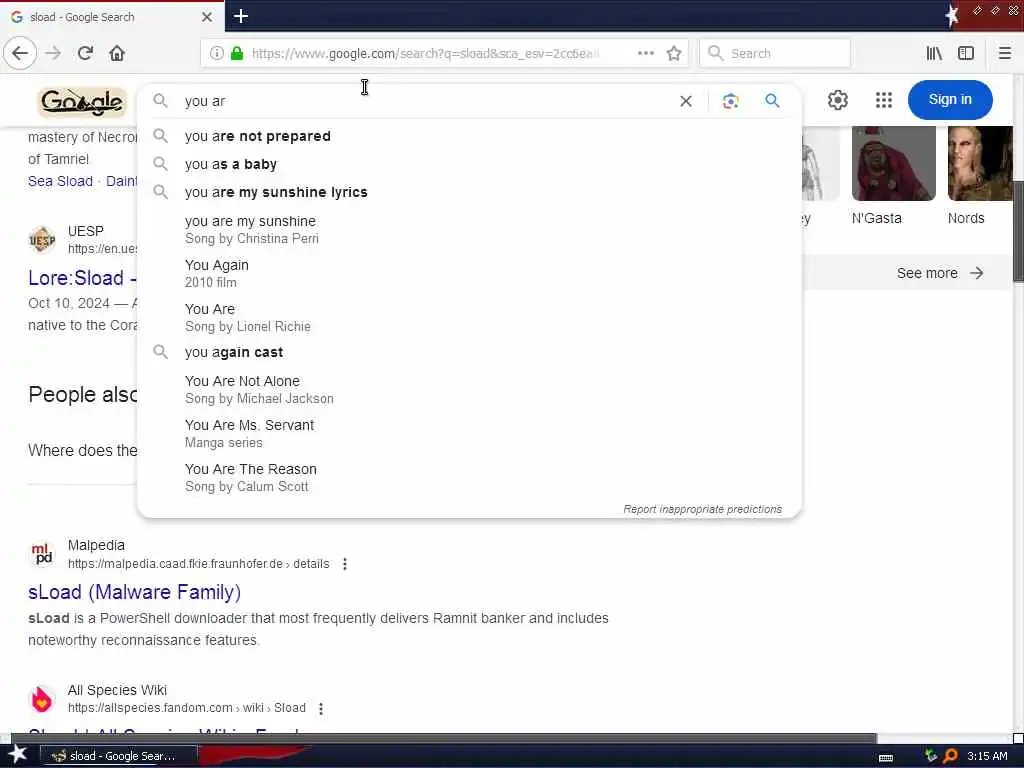Search by image with the Google Lens icon
This screenshot has height=768, width=1024.
click(730, 101)
